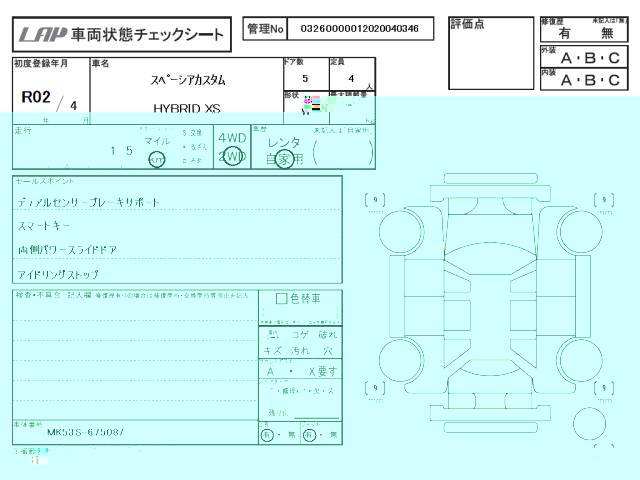
Task: Click the X要す text
Action: point(322,371)
